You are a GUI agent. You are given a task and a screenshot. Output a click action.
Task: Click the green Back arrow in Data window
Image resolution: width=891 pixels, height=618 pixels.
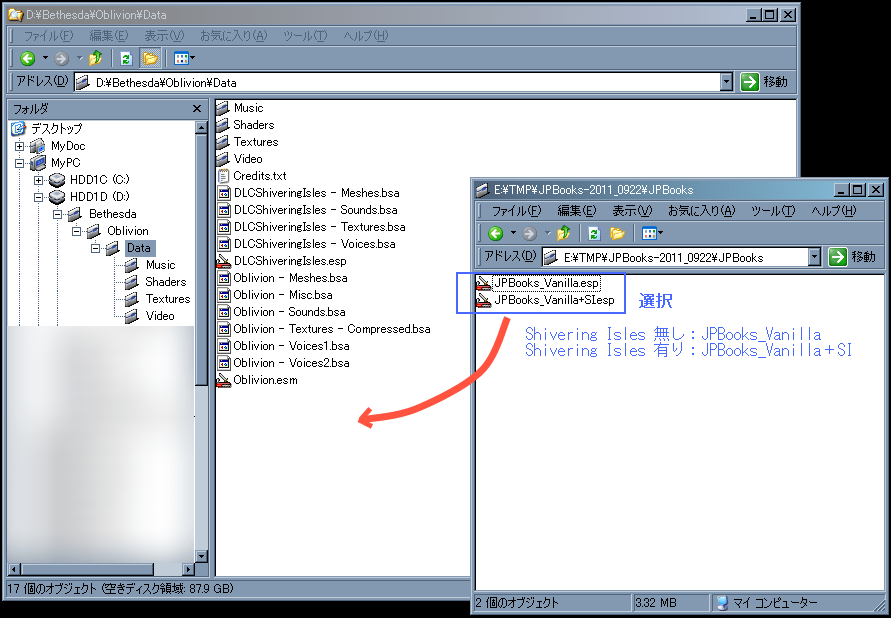click(x=28, y=59)
